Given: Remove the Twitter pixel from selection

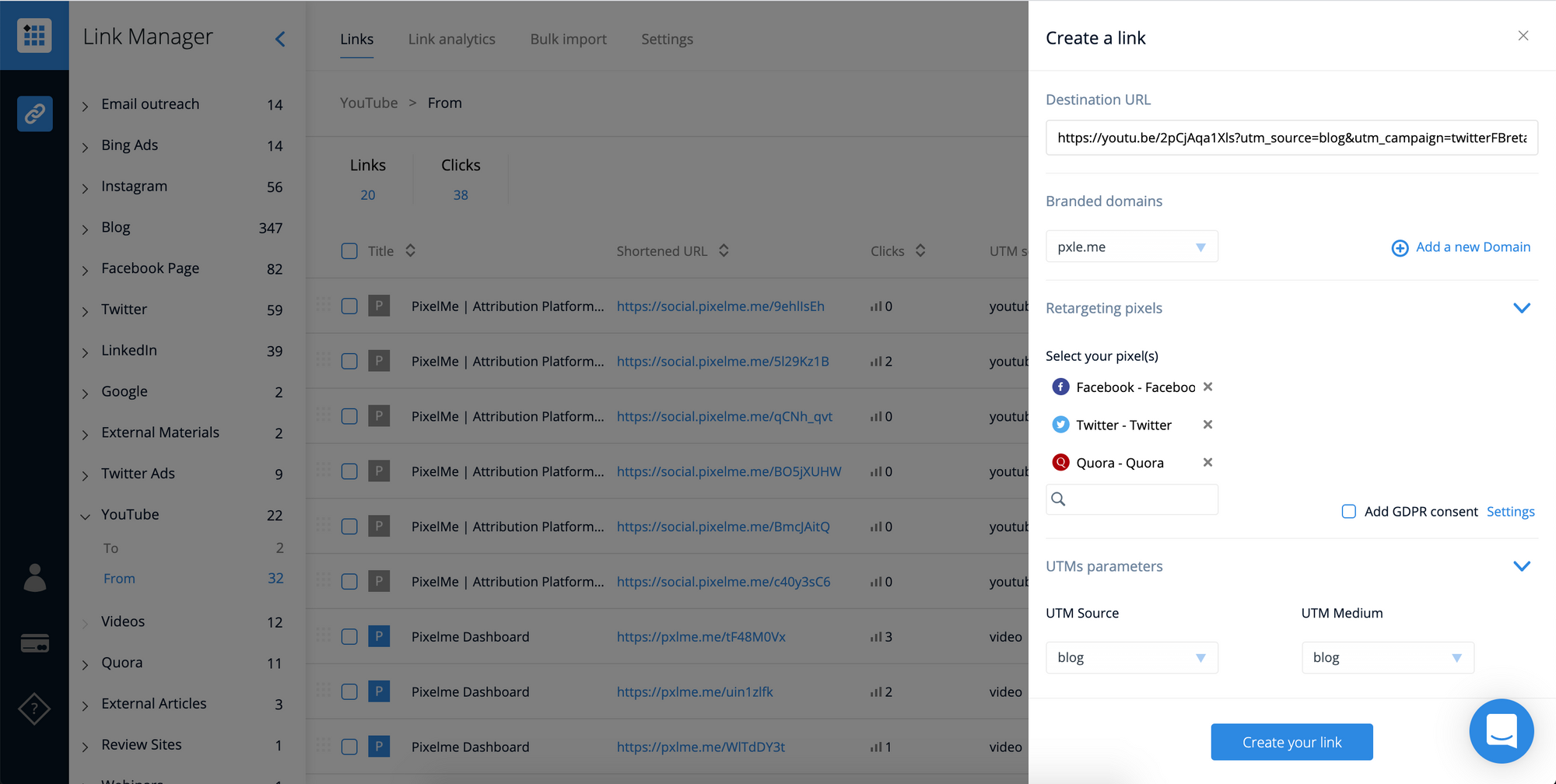Looking at the screenshot, I should (x=1207, y=425).
